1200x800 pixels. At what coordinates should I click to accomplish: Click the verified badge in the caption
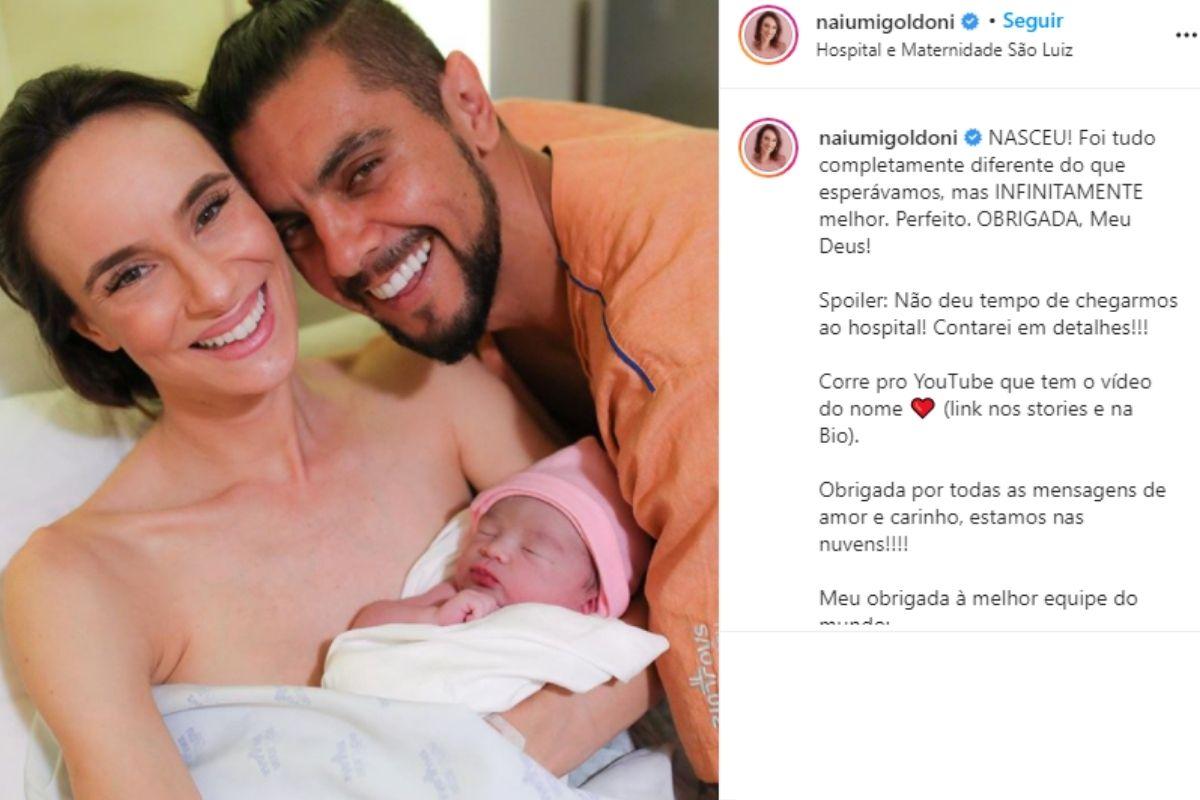tap(971, 138)
